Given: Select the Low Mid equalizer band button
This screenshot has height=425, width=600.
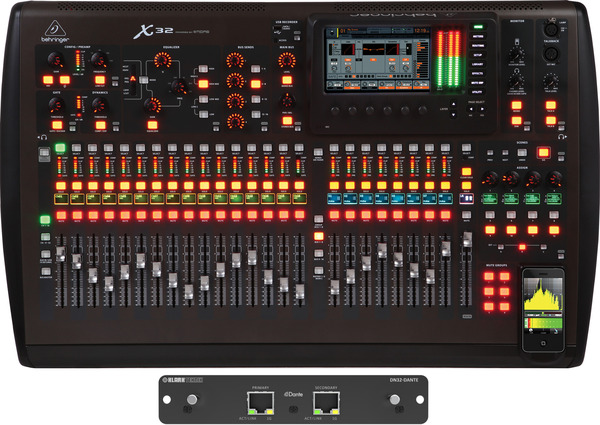Looking at the screenshot, I should (203, 99).
